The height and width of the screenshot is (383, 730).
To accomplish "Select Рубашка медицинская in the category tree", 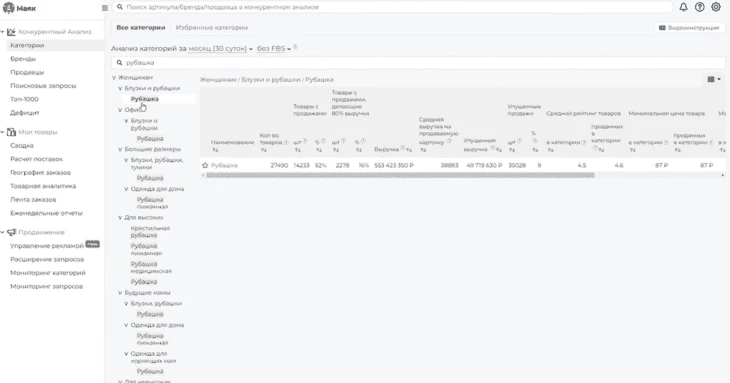I will tap(151, 267).
